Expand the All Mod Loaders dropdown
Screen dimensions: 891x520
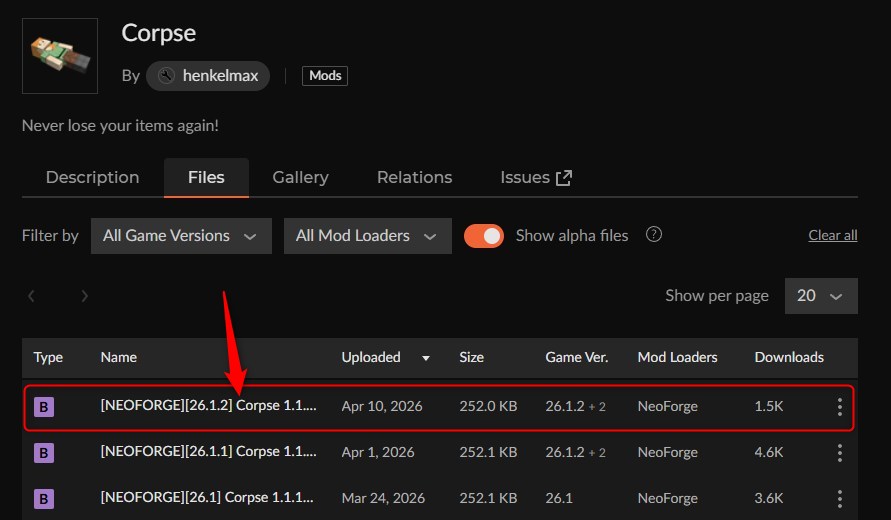[367, 236]
